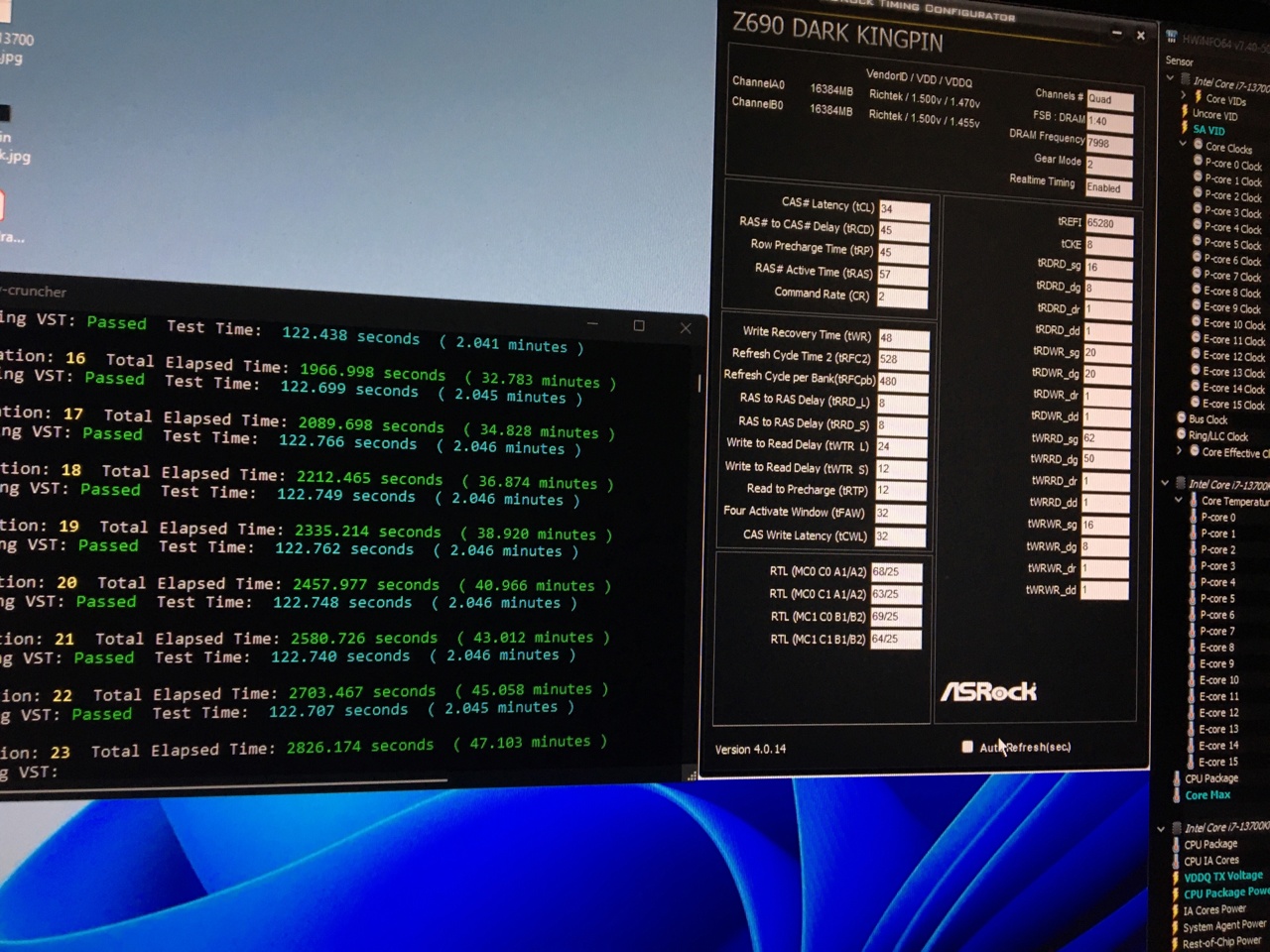Click the Command Rate (CR) field
The height and width of the screenshot is (952, 1270).
pos(902,297)
